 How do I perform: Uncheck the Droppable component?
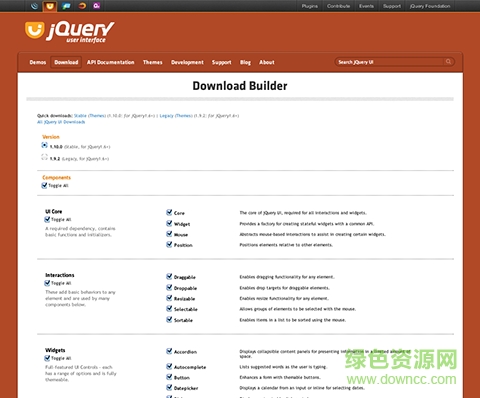click(x=169, y=287)
